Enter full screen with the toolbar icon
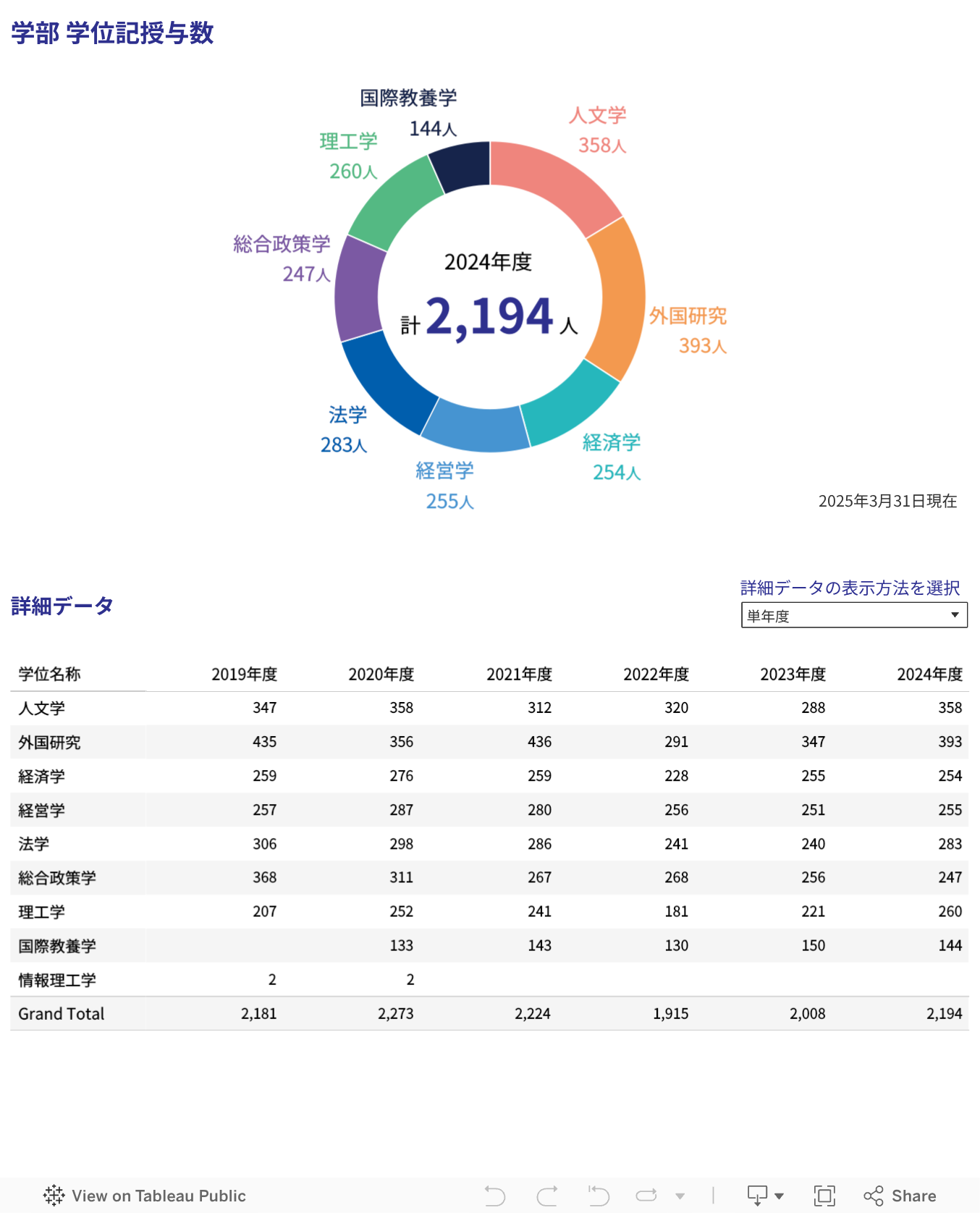This screenshot has height=1213, width=980. pyautogui.click(x=824, y=1196)
